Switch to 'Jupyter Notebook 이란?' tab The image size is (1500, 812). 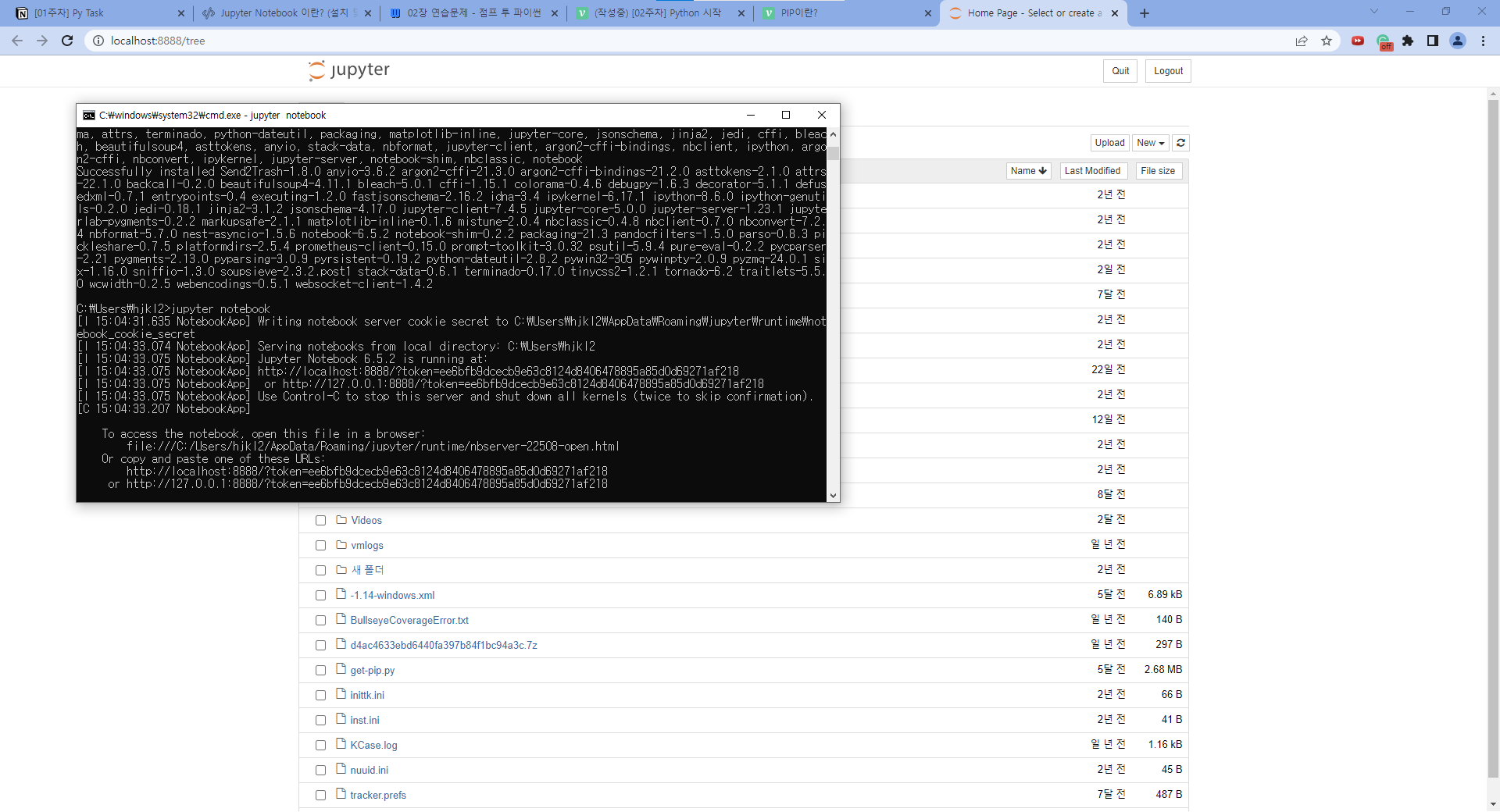[286, 13]
